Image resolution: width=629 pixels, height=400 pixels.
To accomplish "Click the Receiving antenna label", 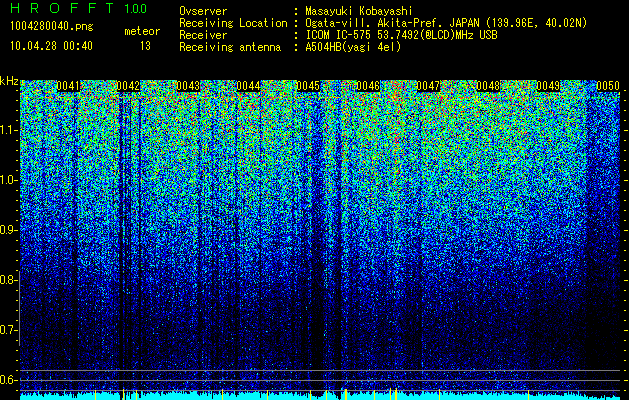I will pyautogui.click(x=230, y=47).
